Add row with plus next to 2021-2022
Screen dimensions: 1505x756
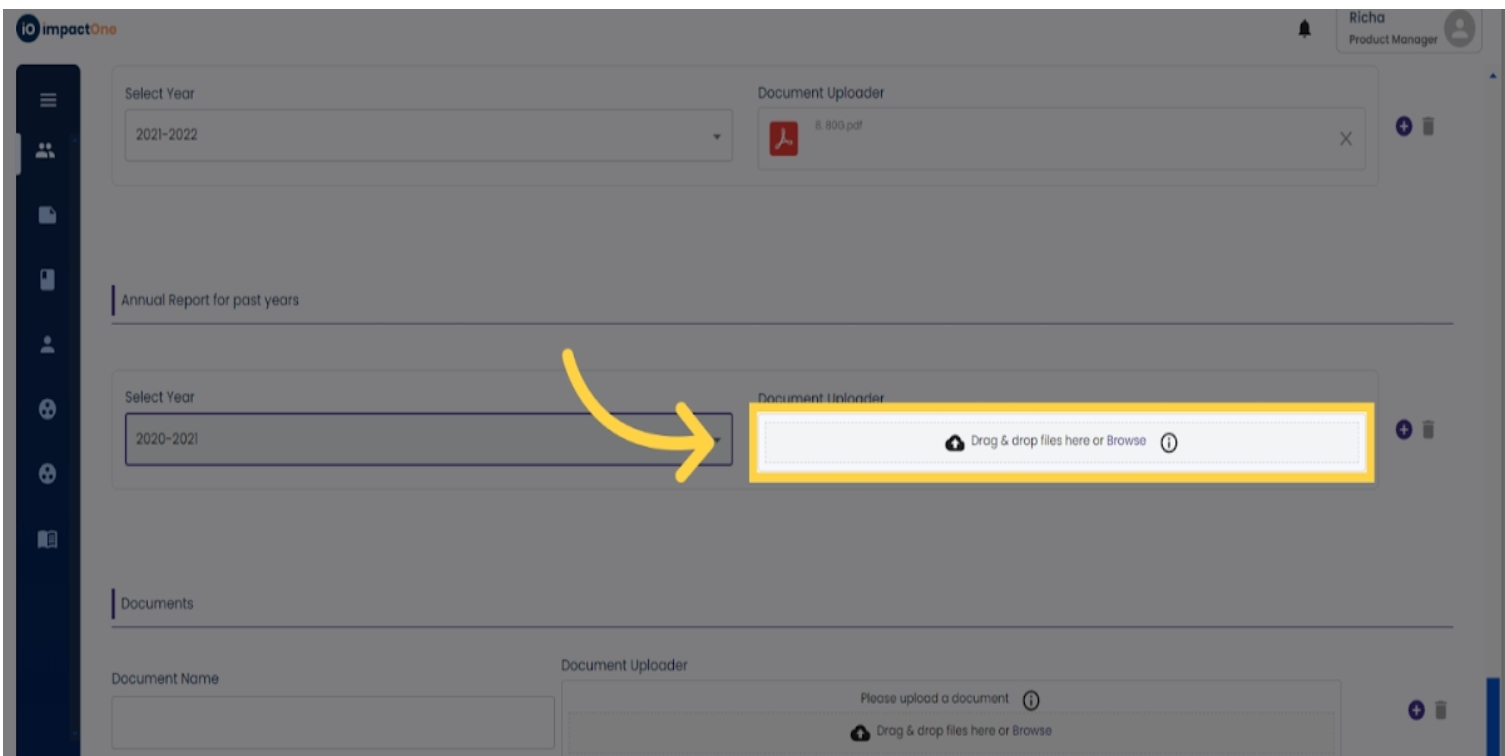pyautogui.click(x=1403, y=126)
